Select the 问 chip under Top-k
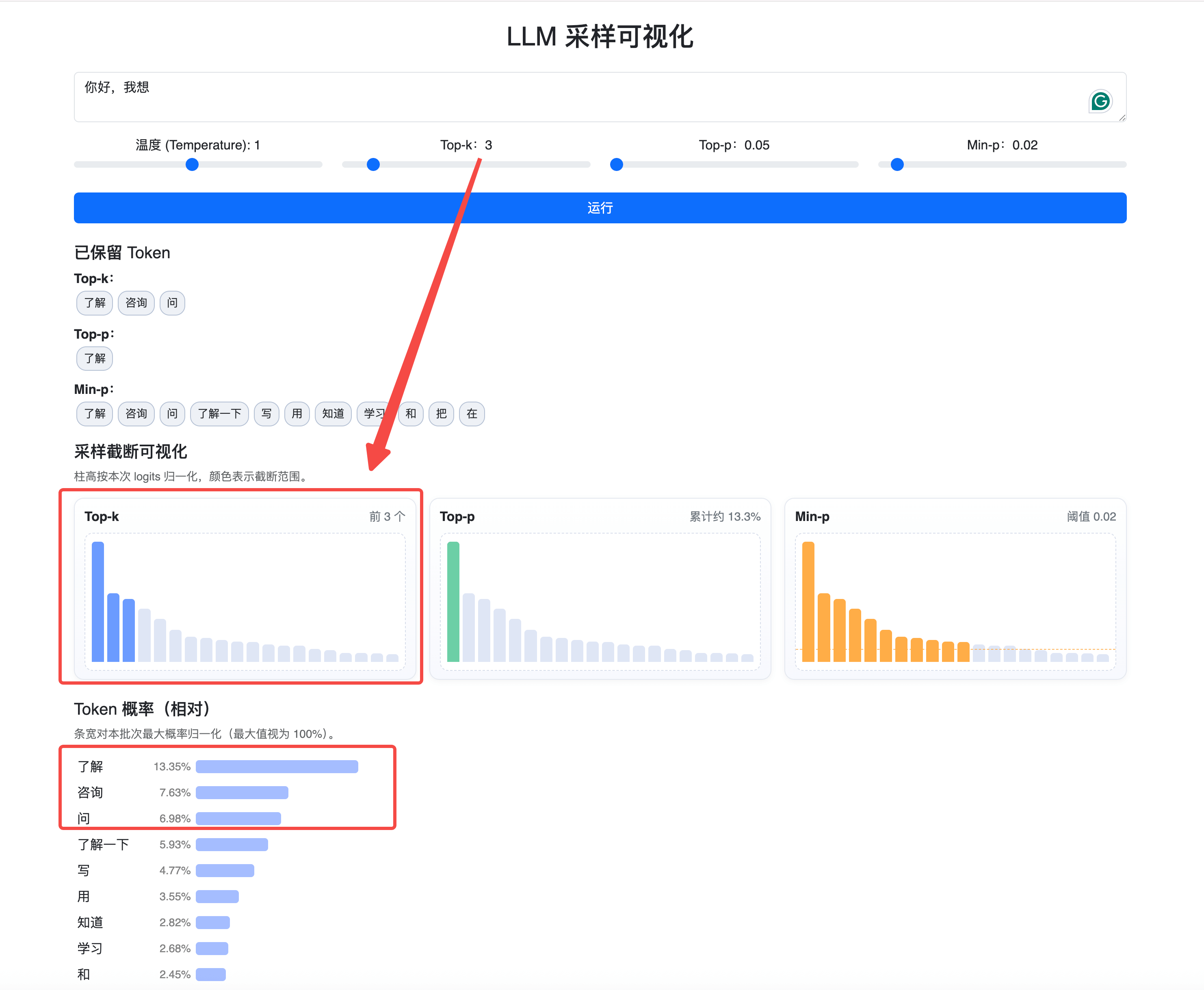 (172, 303)
